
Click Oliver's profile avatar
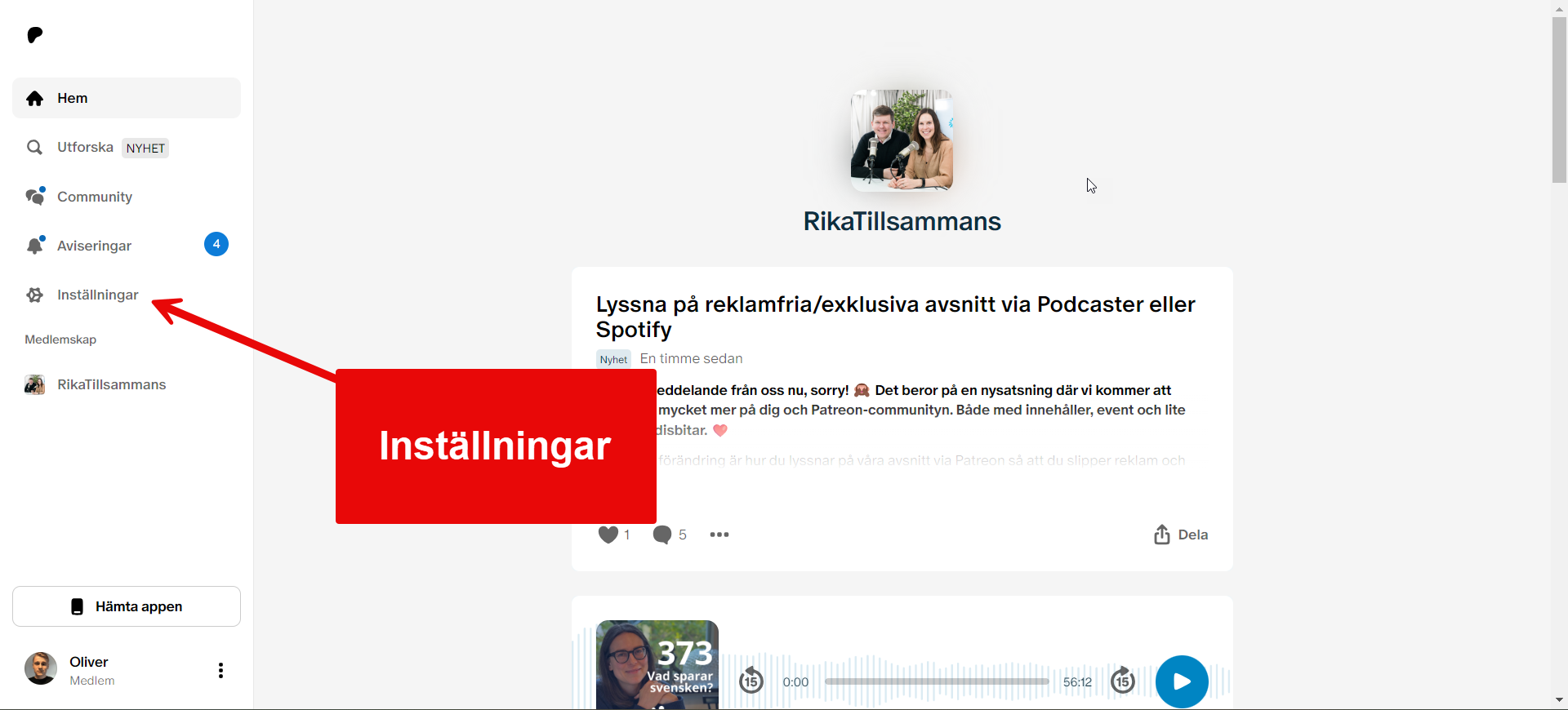(41, 668)
